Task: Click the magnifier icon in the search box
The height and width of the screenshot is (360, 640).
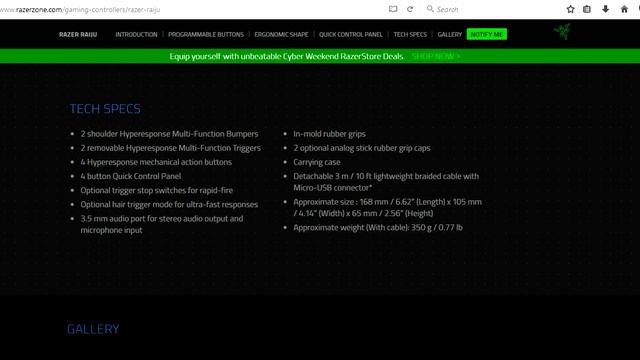Action: [x=430, y=9]
